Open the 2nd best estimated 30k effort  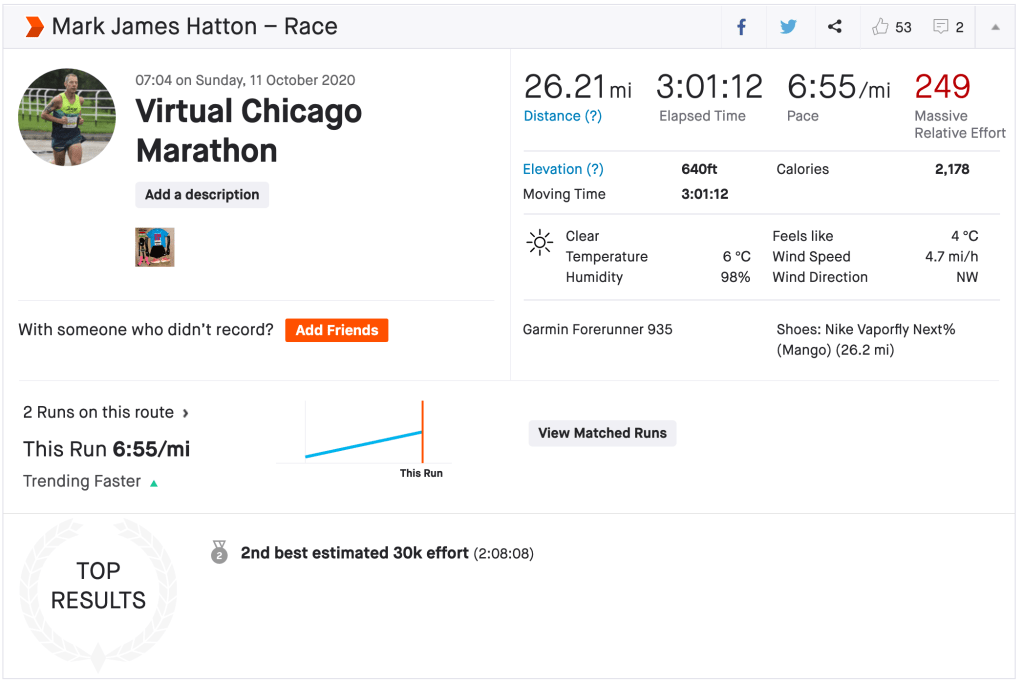click(x=355, y=553)
